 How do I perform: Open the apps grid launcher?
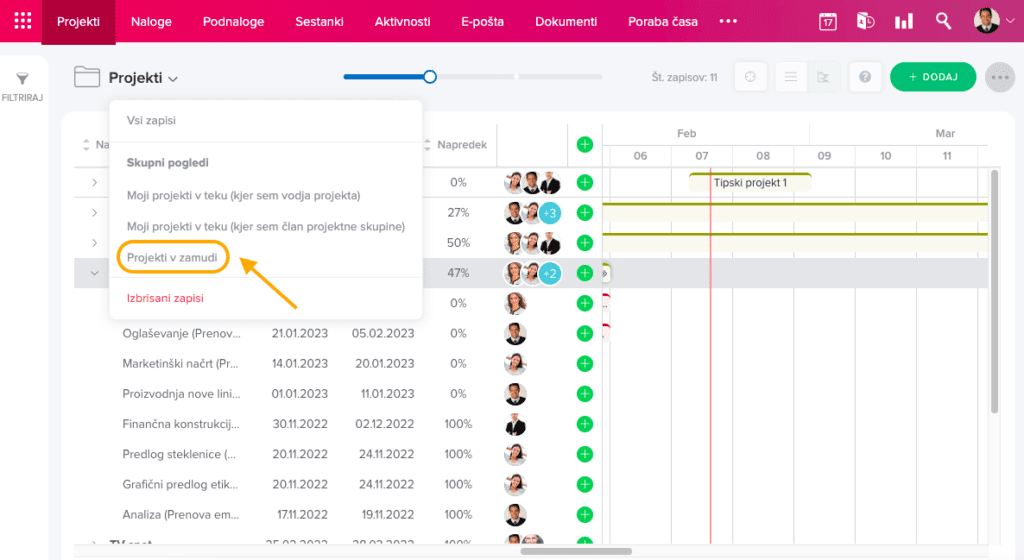pyautogui.click(x=22, y=21)
